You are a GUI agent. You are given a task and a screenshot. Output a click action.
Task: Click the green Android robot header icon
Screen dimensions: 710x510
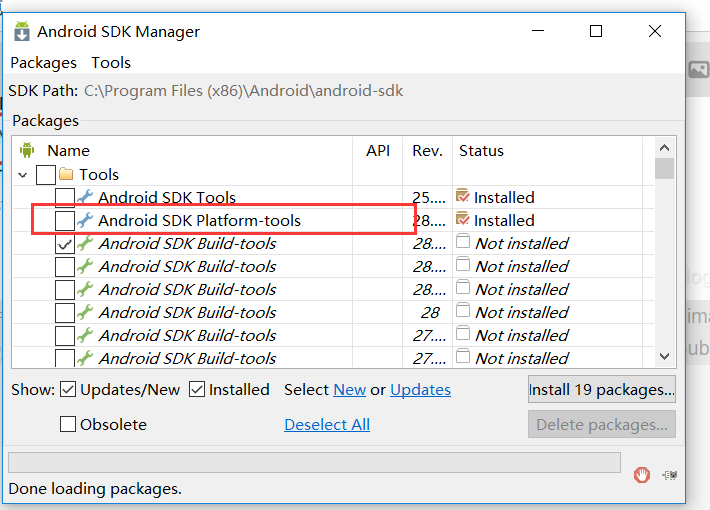(27, 150)
